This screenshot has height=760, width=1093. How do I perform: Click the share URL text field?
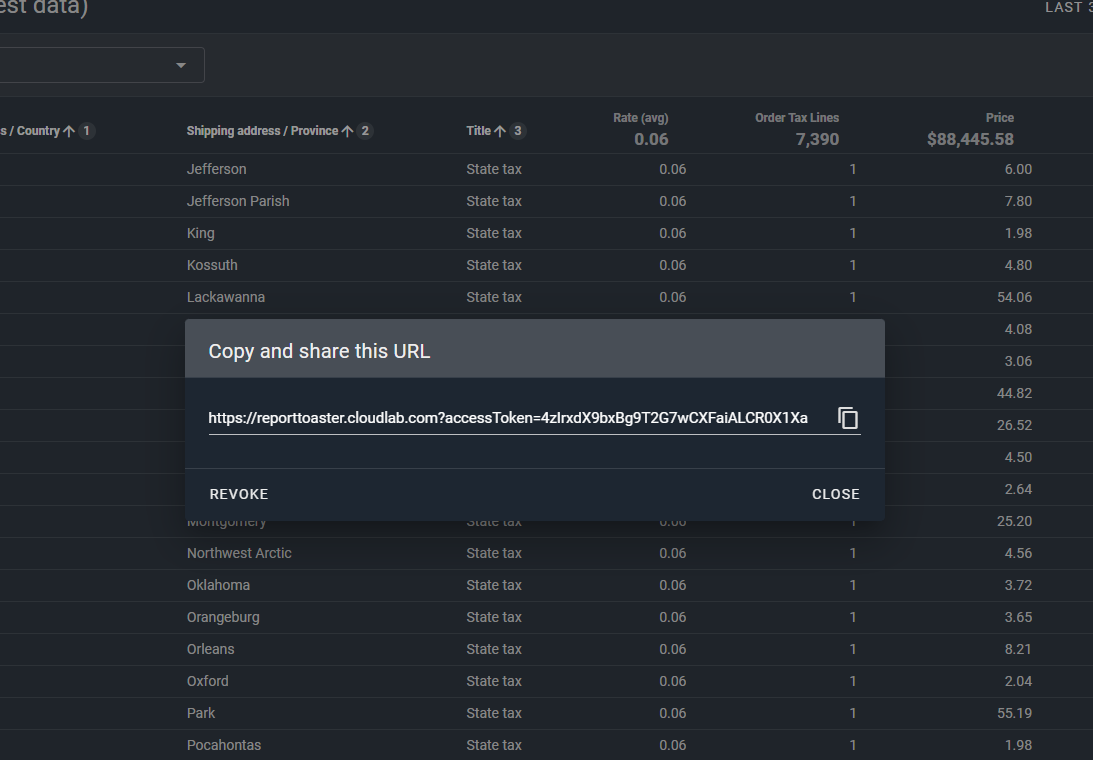pyautogui.click(x=508, y=418)
